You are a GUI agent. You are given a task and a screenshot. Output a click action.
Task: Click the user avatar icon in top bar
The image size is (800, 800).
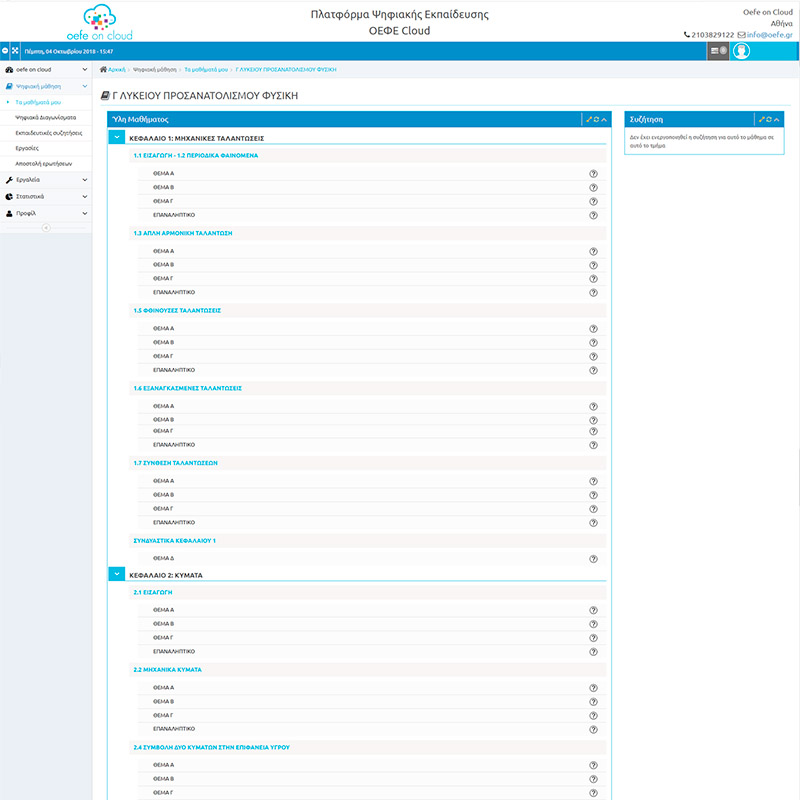click(x=741, y=51)
